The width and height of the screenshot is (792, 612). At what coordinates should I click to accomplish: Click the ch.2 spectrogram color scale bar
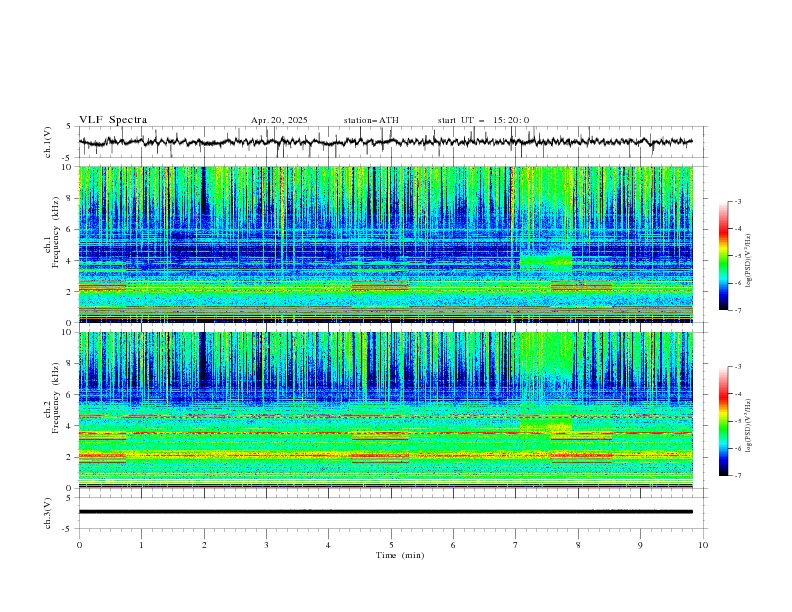723,421
